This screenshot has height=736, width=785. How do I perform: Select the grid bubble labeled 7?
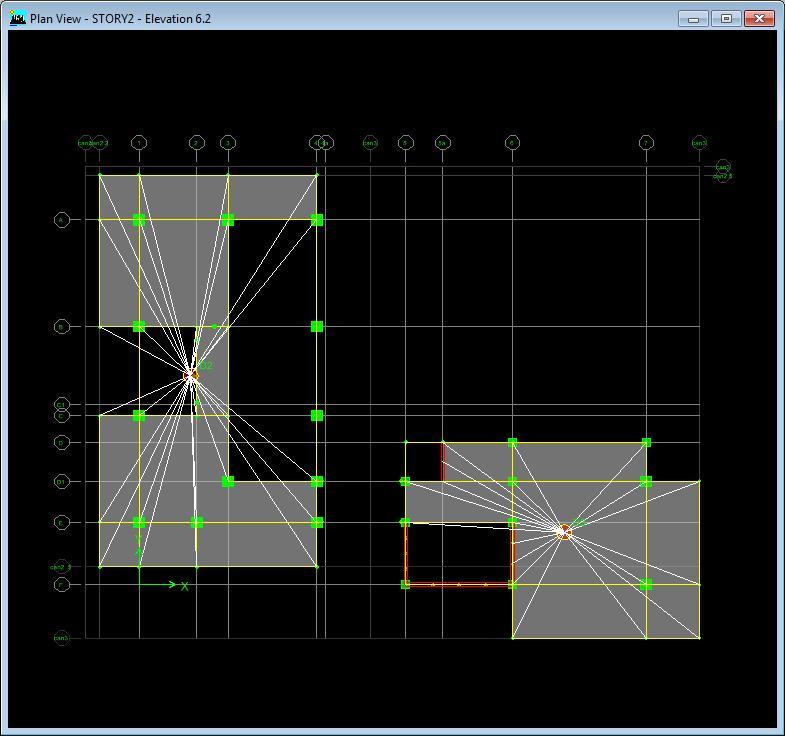[646, 143]
